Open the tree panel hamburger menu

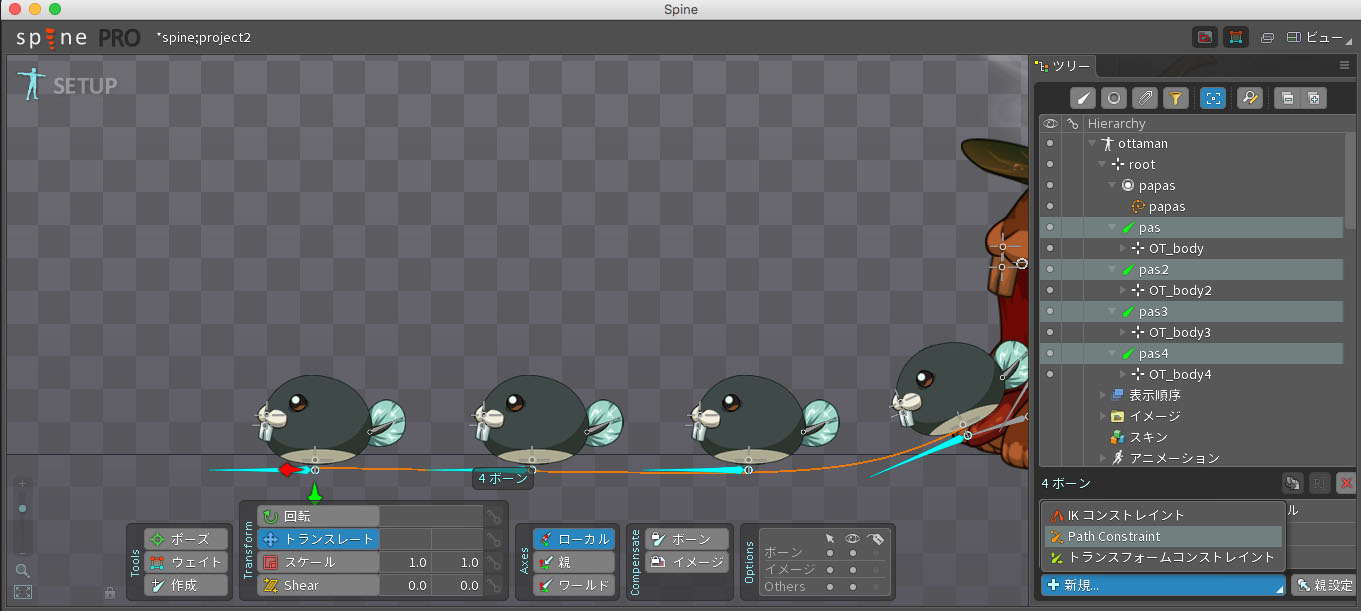pyautogui.click(x=1344, y=66)
